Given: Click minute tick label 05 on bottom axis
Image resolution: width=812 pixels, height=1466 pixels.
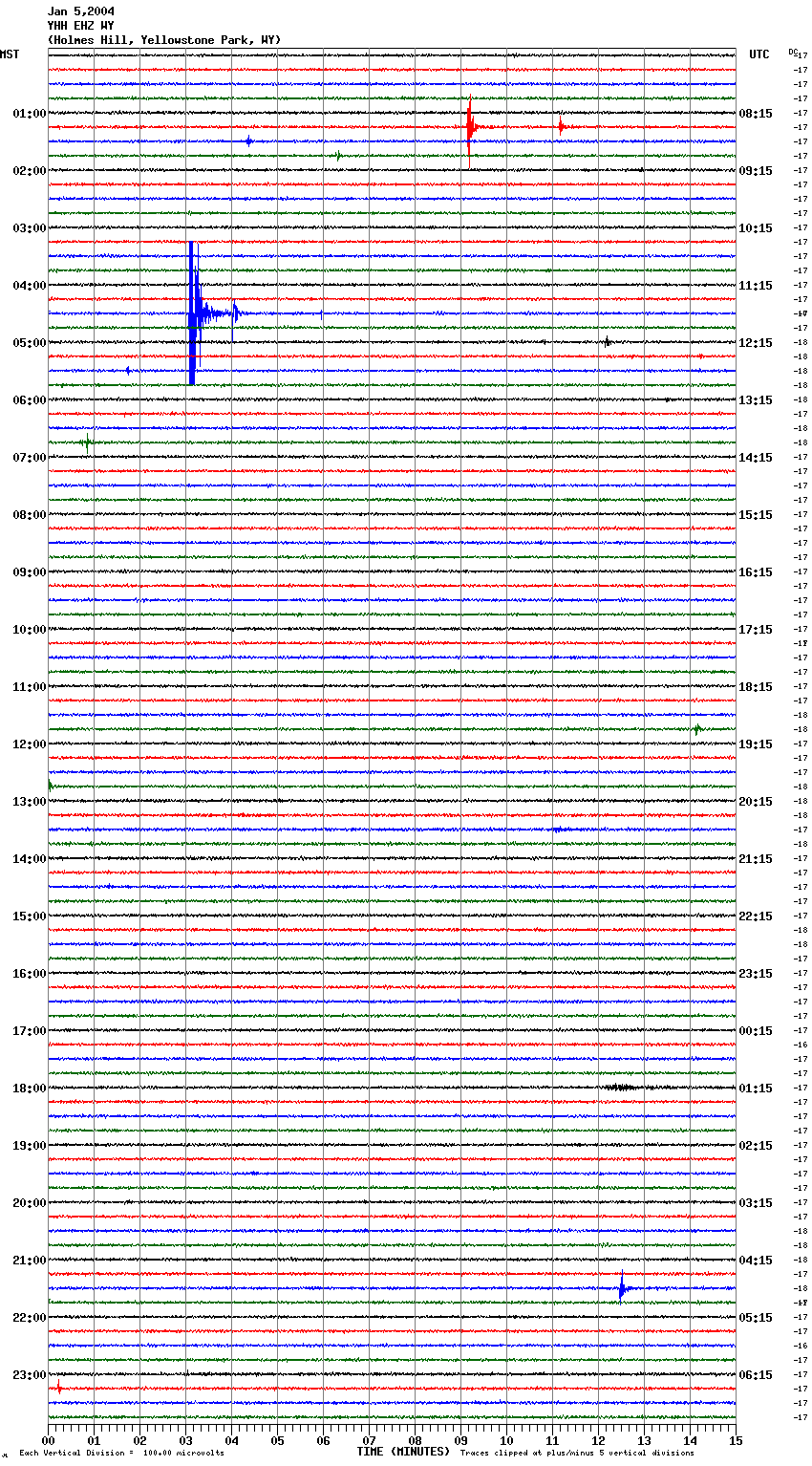Looking at the screenshot, I should pos(277,1440).
